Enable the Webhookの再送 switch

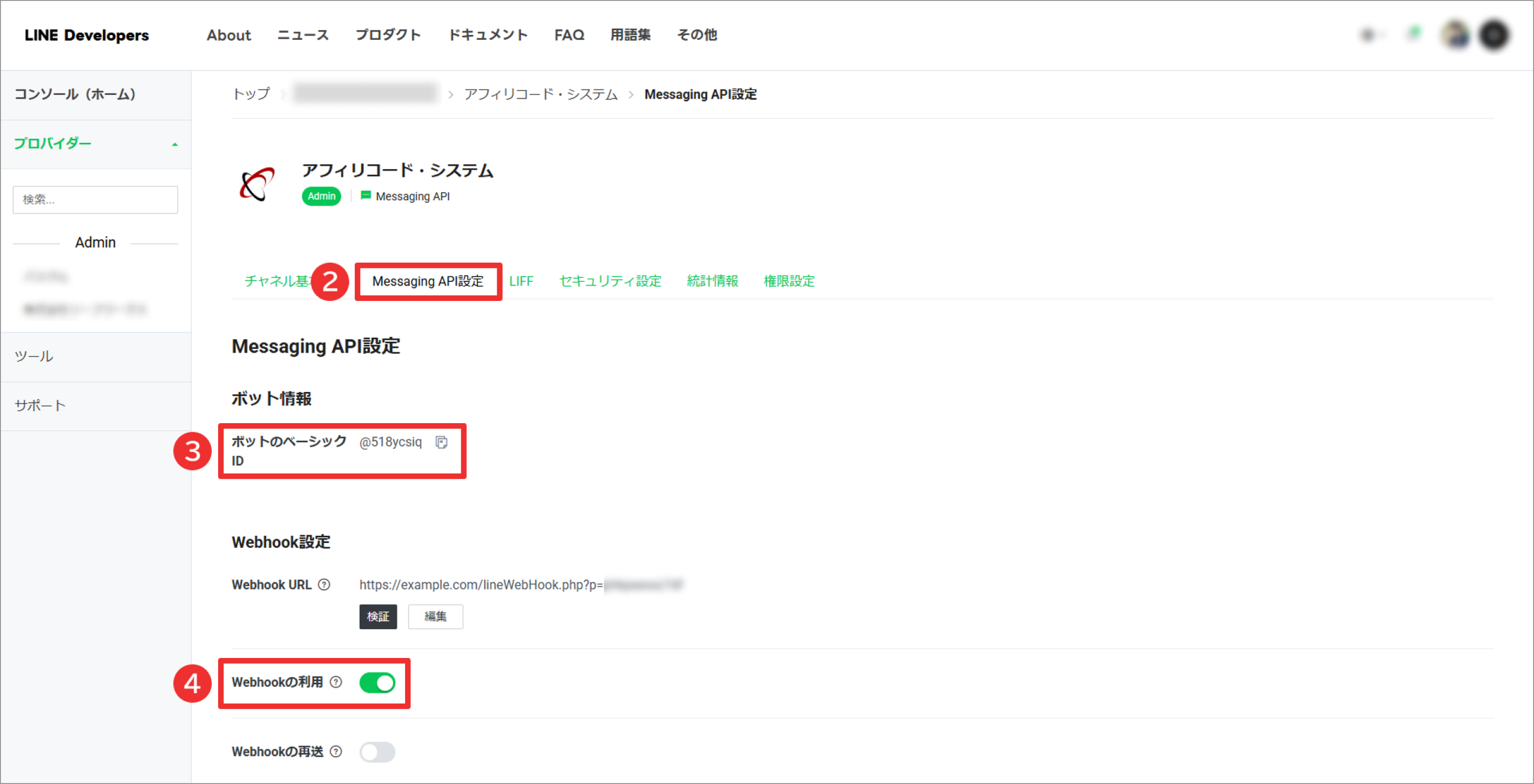click(378, 752)
